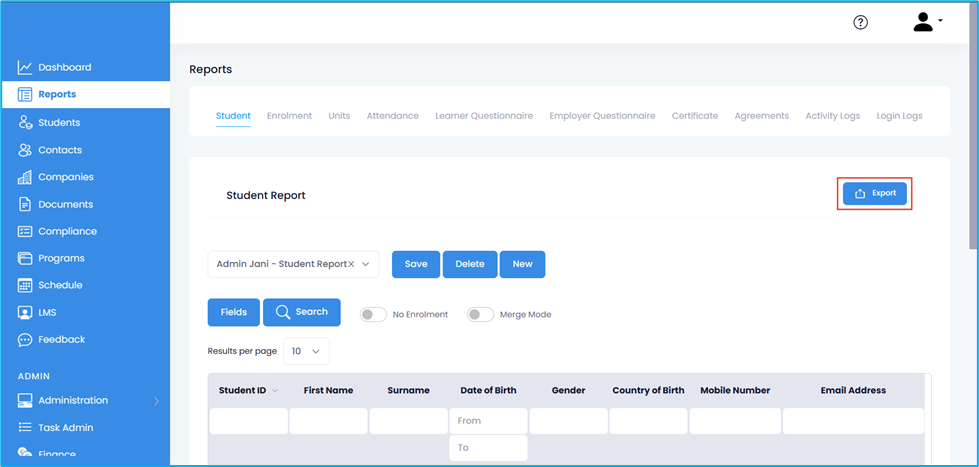Image resolution: width=979 pixels, height=467 pixels.
Task: Switch to the Certificate tab
Action: click(694, 116)
